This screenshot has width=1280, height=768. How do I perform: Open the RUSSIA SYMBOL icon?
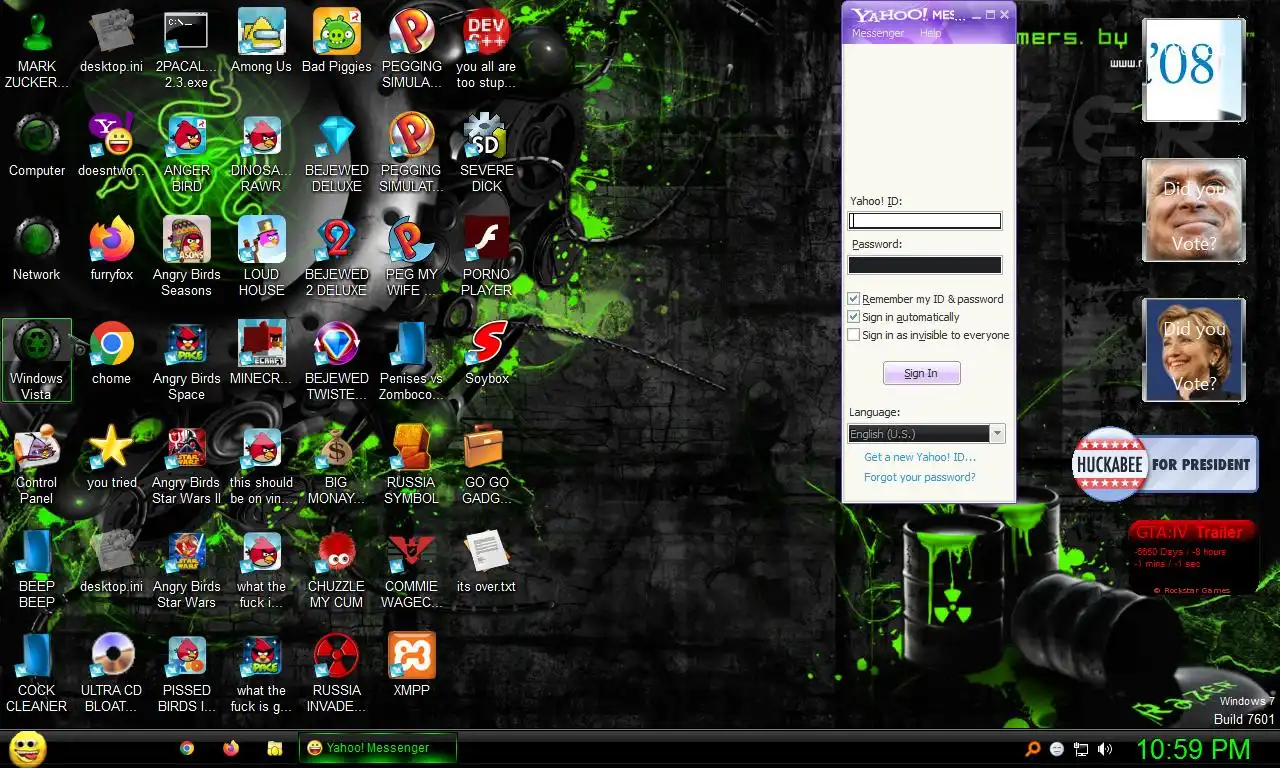point(411,466)
